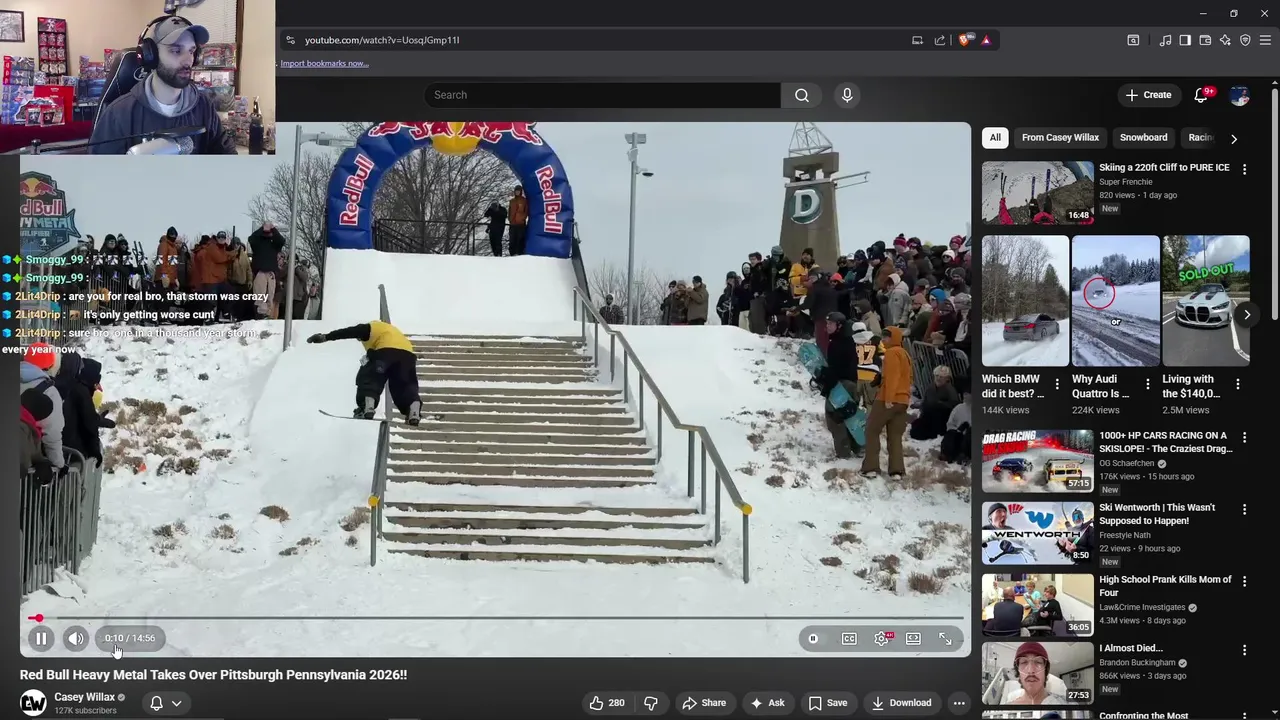Open options for 'Which BMW' short
Screen dimensions: 1280x720
click(x=1057, y=384)
